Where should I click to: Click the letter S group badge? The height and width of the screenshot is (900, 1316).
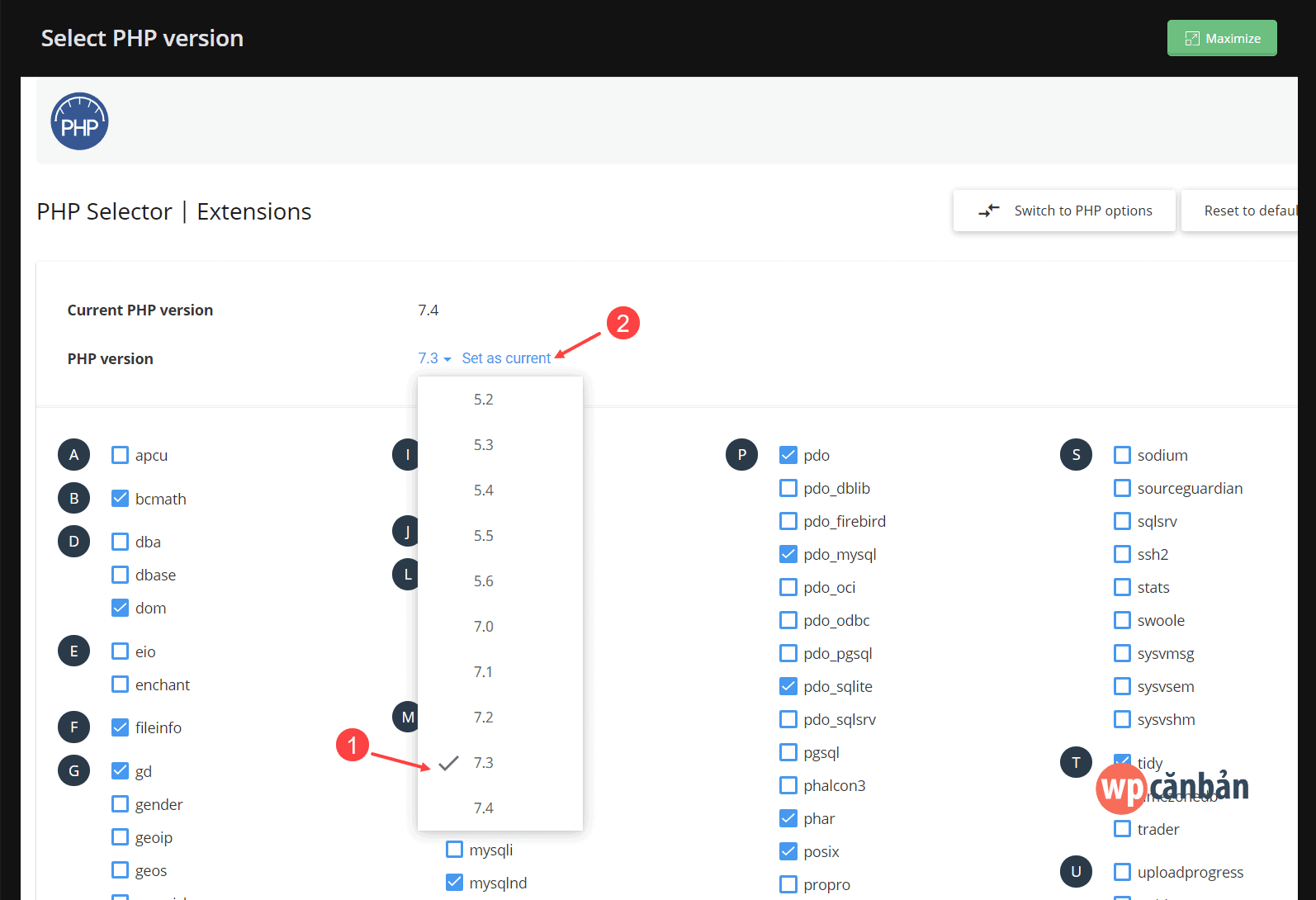[x=1076, y=455]
